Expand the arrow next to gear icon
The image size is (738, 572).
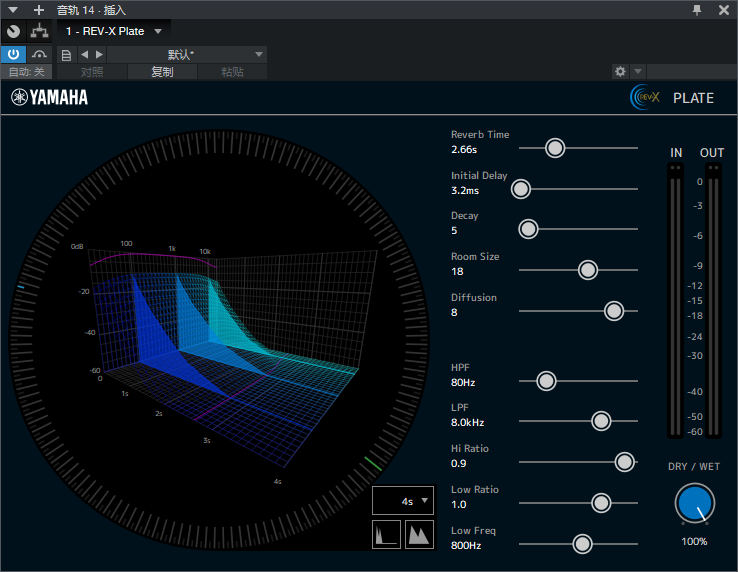(x=638, y=72)
